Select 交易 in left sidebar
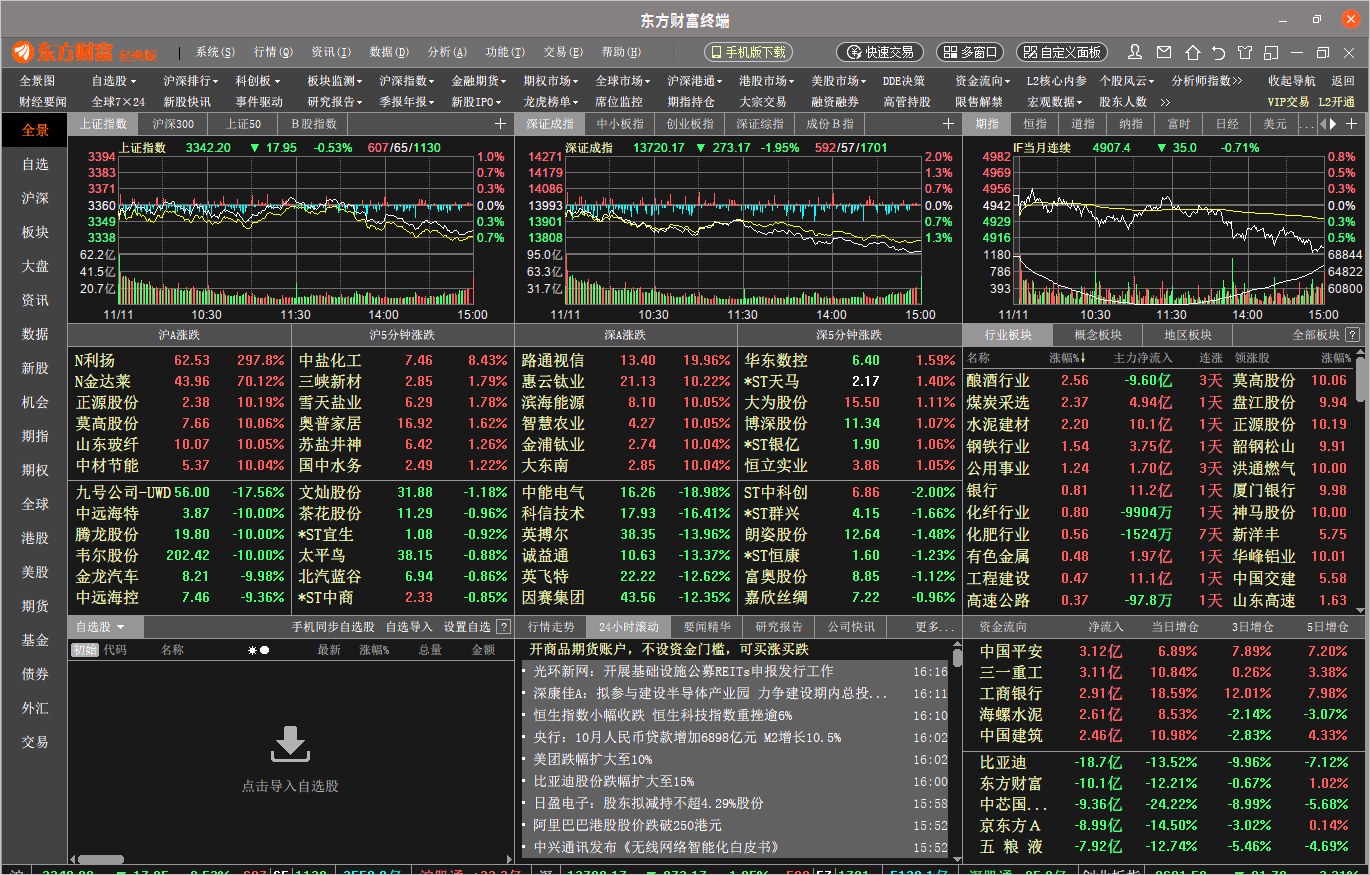Screen dimensions: 1370x875 click(x=35, y=742)
